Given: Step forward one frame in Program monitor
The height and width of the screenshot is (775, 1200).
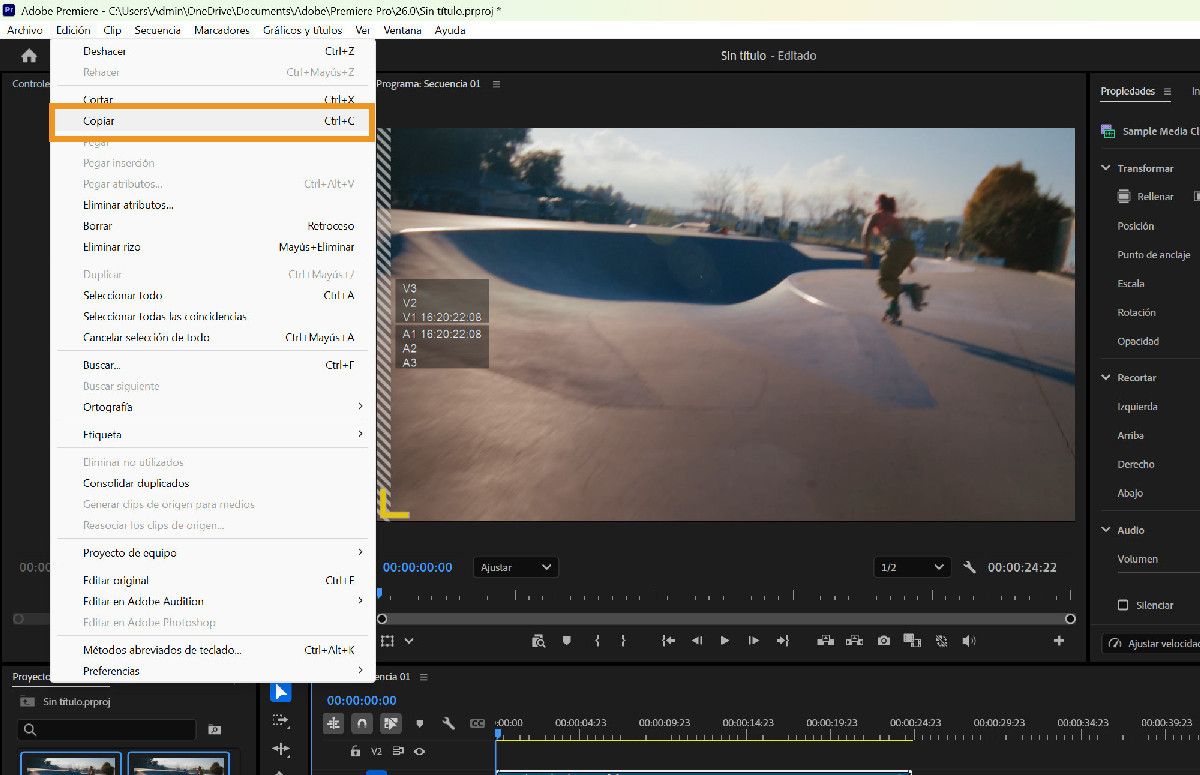Looking at the screenshot, I should pyautogui.click(x=754, y=641).
